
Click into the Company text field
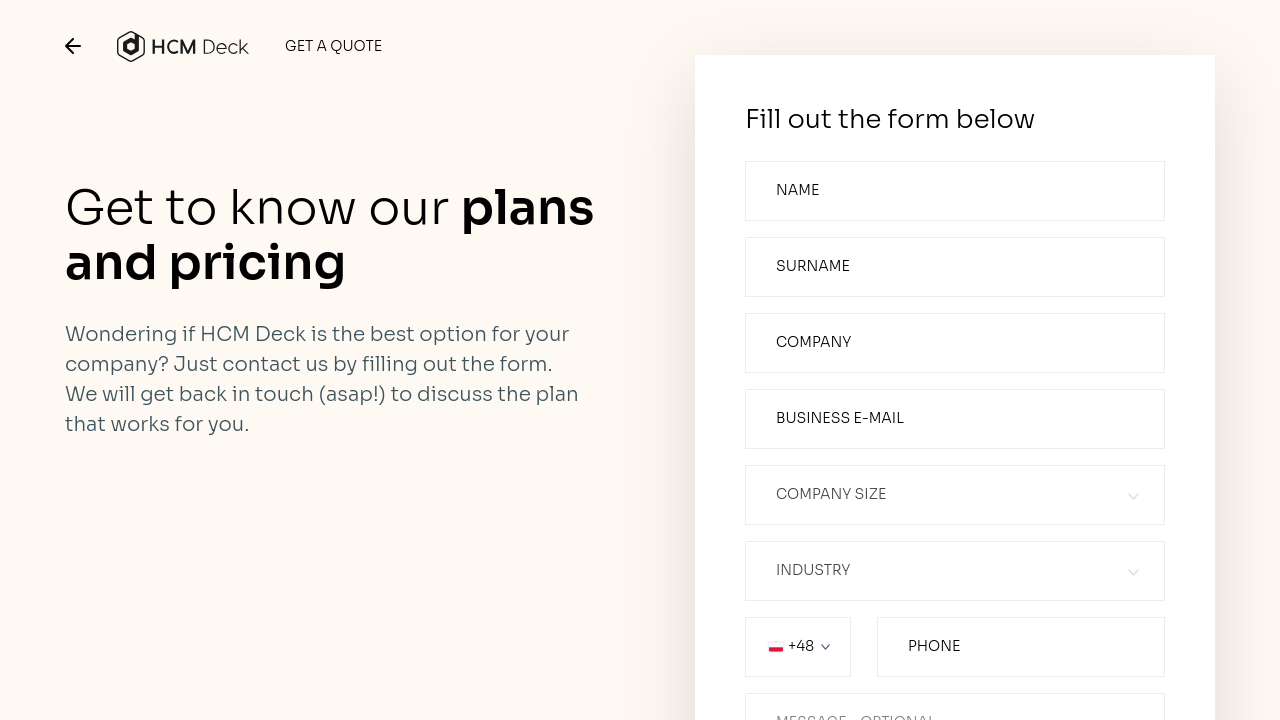tap(954, 343)
